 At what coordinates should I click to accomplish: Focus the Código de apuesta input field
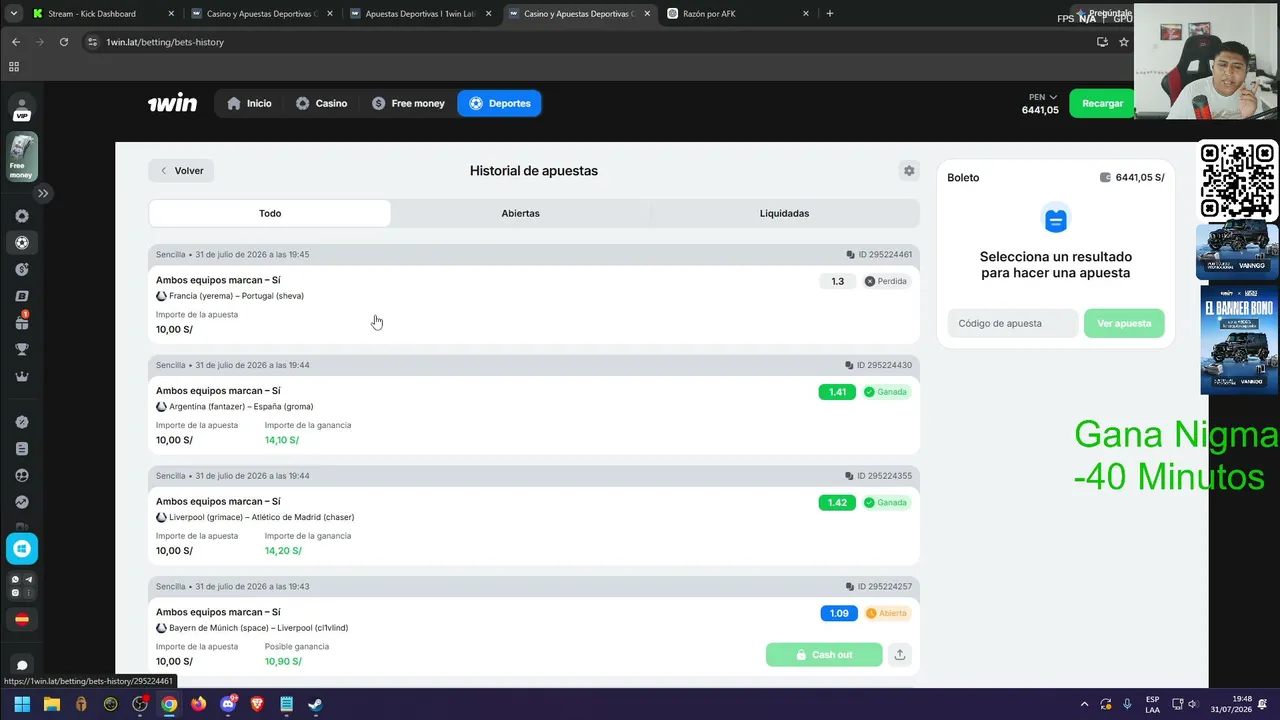(x=1013, y=323)
